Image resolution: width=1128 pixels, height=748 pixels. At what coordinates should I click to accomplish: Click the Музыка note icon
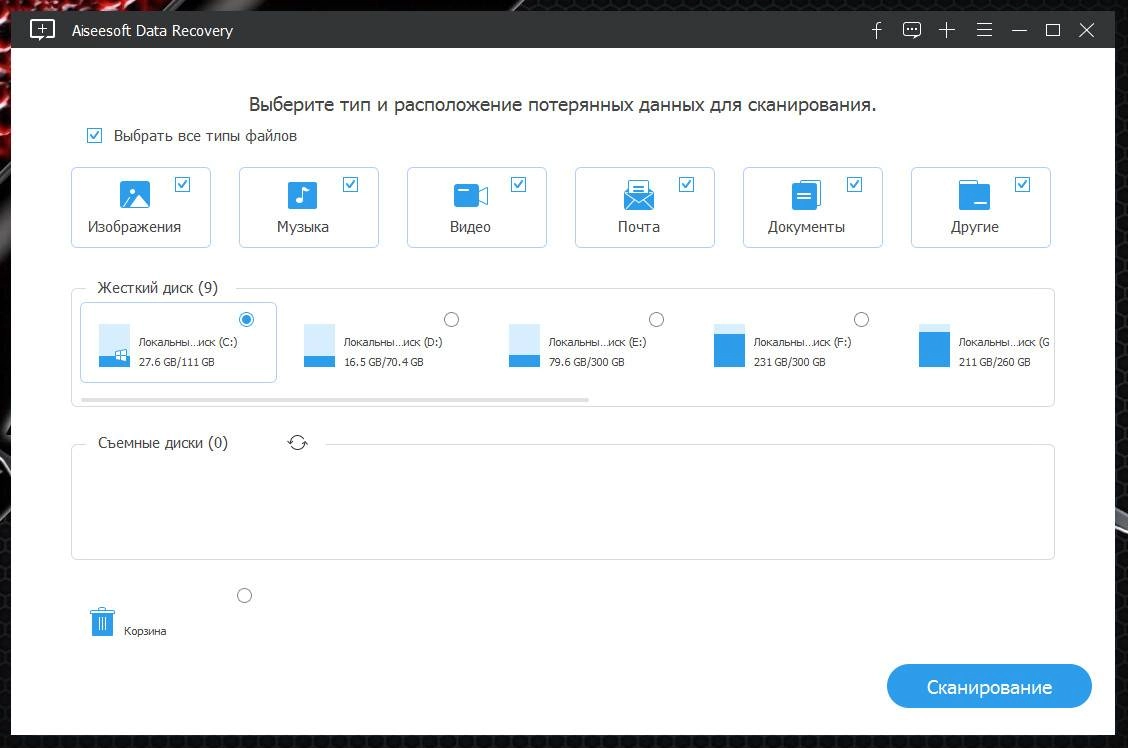coord(302,195)
